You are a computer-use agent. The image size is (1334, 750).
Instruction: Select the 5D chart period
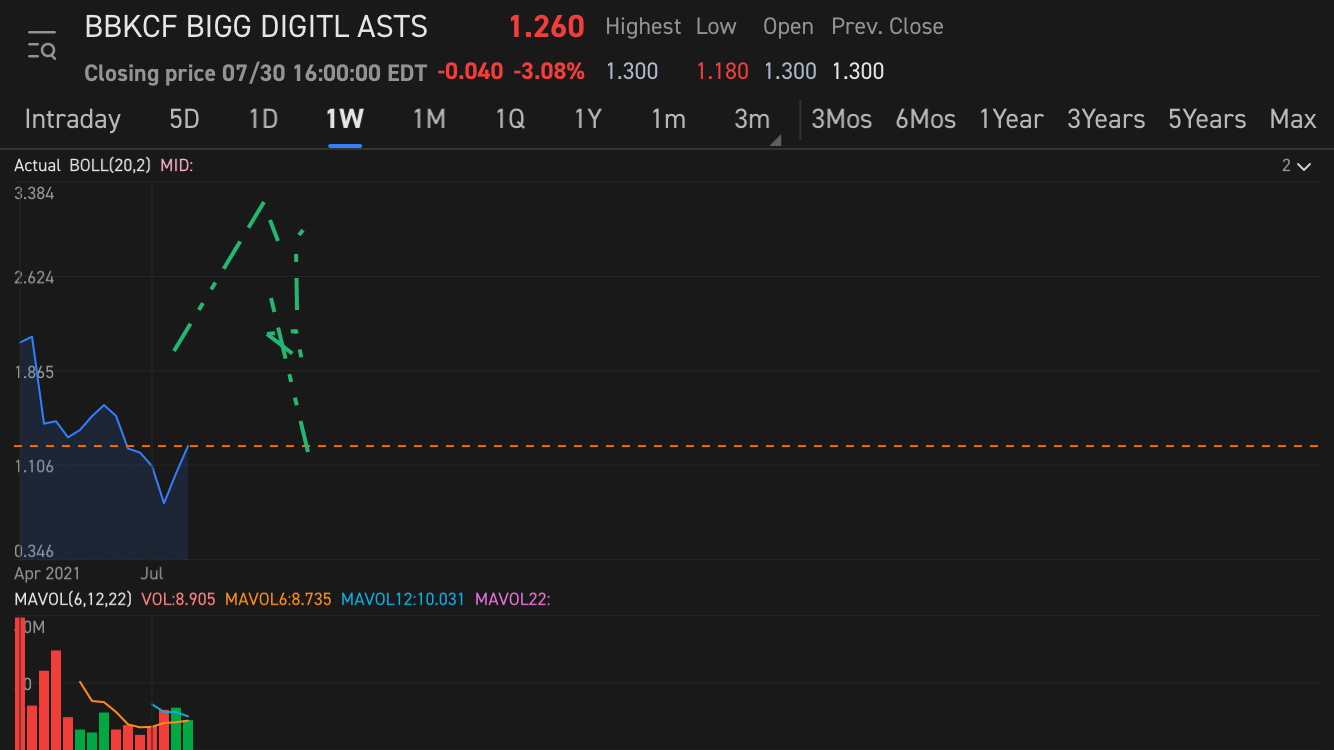pyautogui.click(x=184, y=119)
